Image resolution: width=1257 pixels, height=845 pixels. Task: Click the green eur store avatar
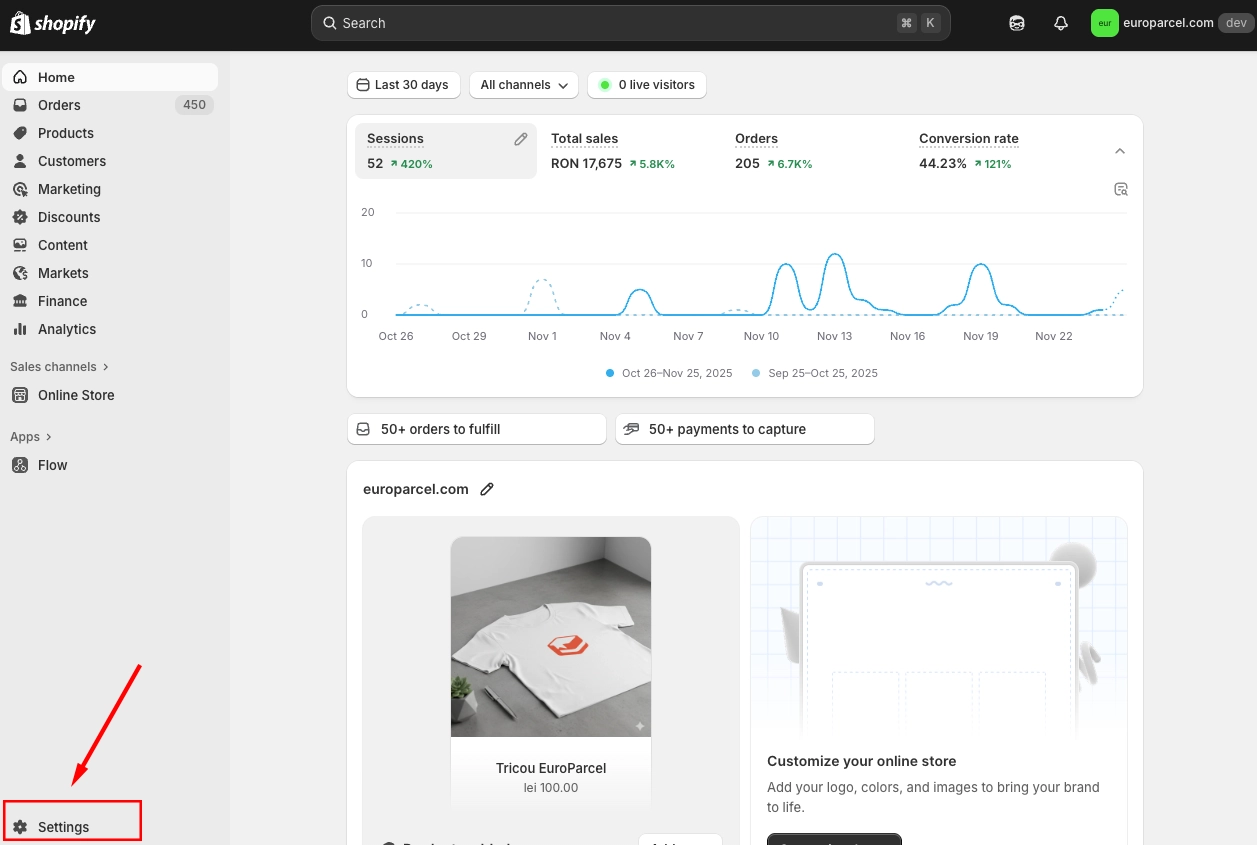coord(1104,23)
